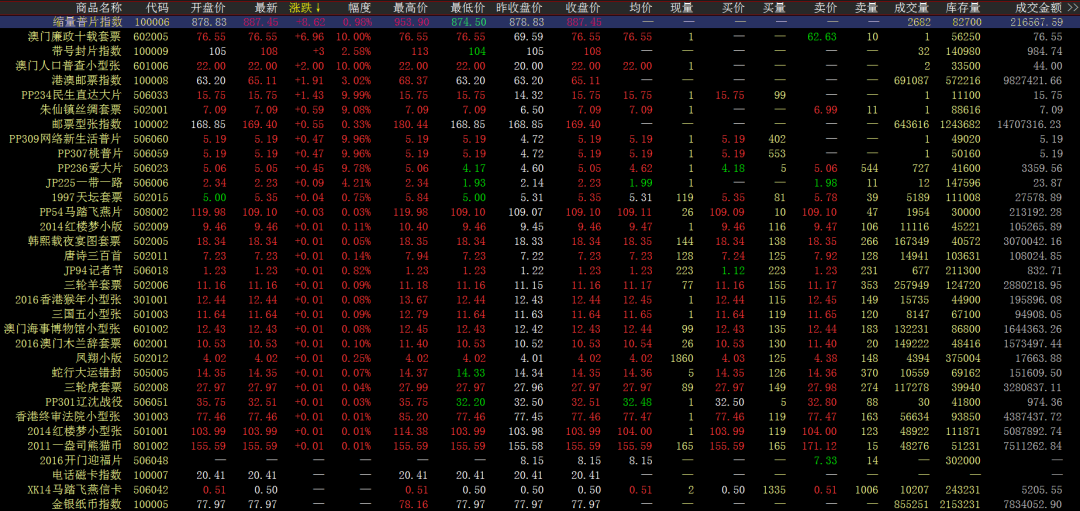Click the 商品名称 column header
The height and width of the screenshot is (511, 1080).
98,8
